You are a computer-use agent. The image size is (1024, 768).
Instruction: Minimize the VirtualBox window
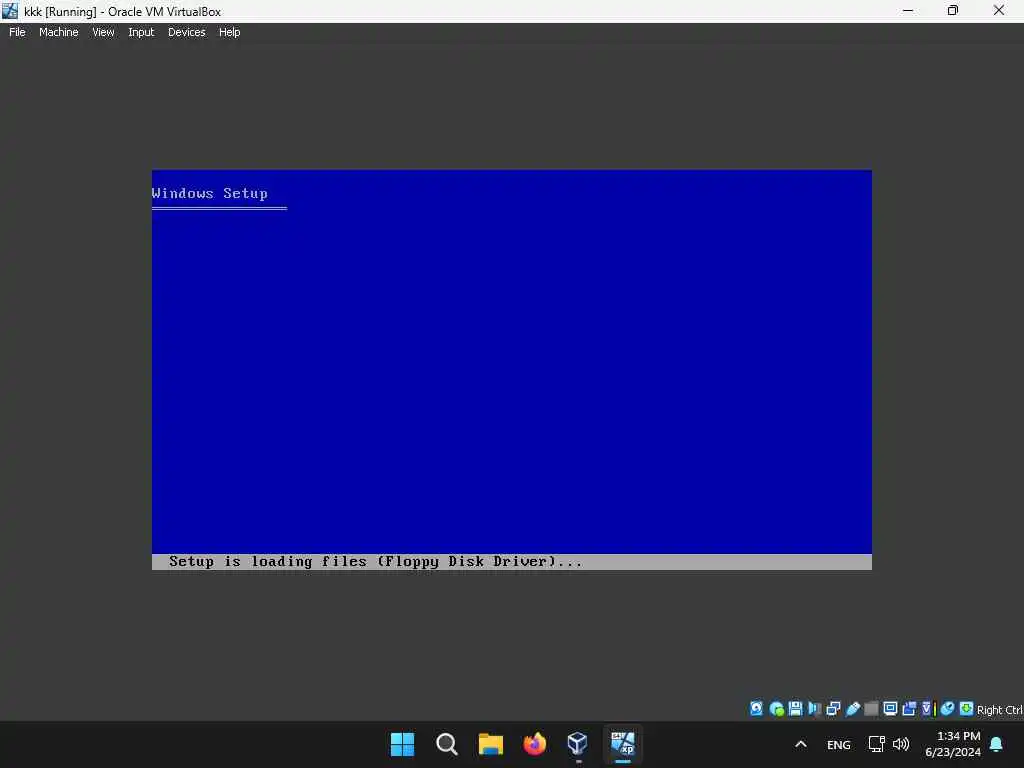click(908, 10)
